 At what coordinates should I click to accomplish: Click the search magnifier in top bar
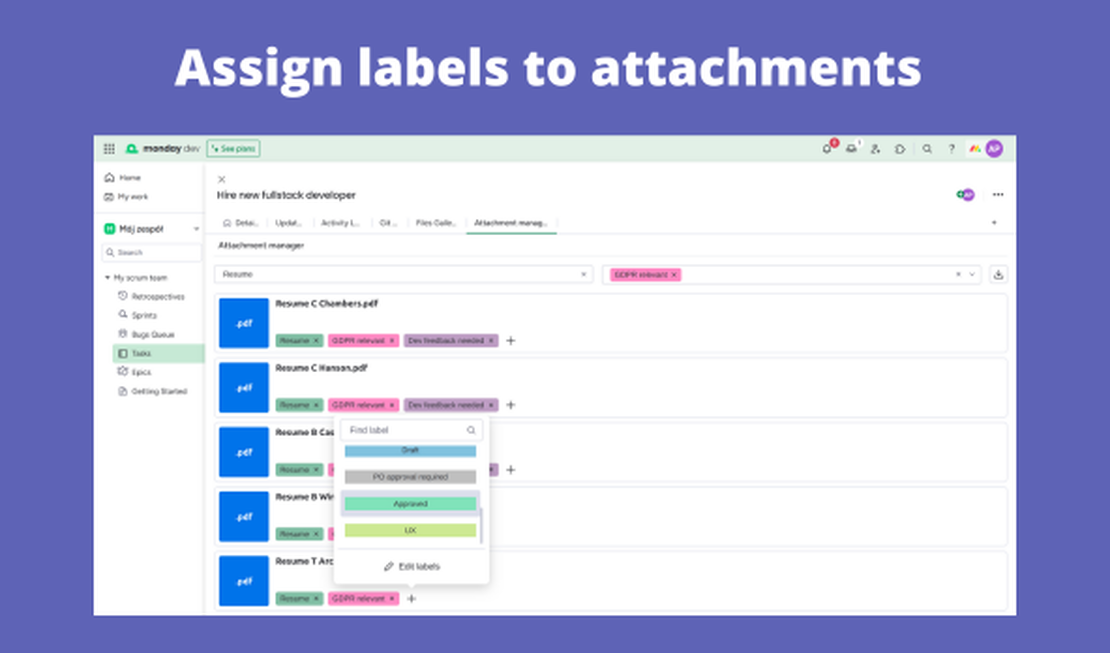click(927, 149)
